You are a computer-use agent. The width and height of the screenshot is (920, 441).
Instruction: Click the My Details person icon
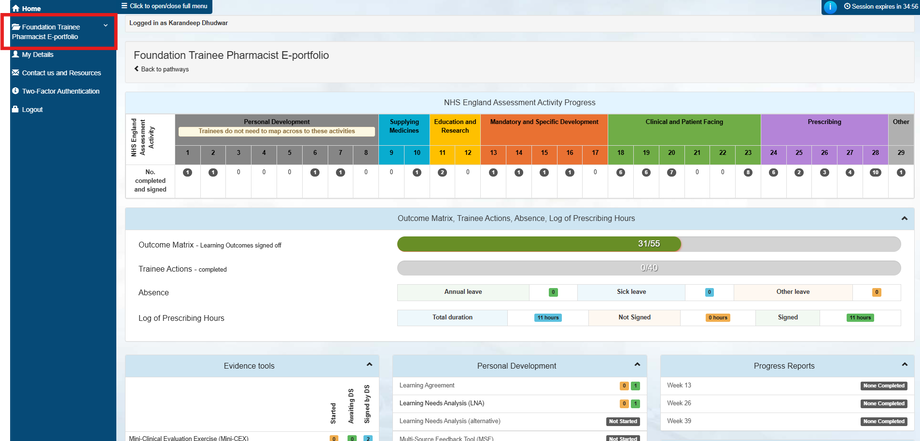pos(15,55)
